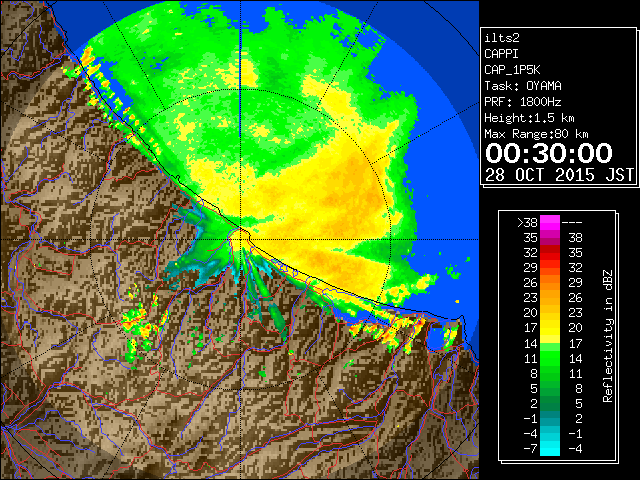
Task: Click the radar site at crosshair center
Action: [x=241, y=239]
